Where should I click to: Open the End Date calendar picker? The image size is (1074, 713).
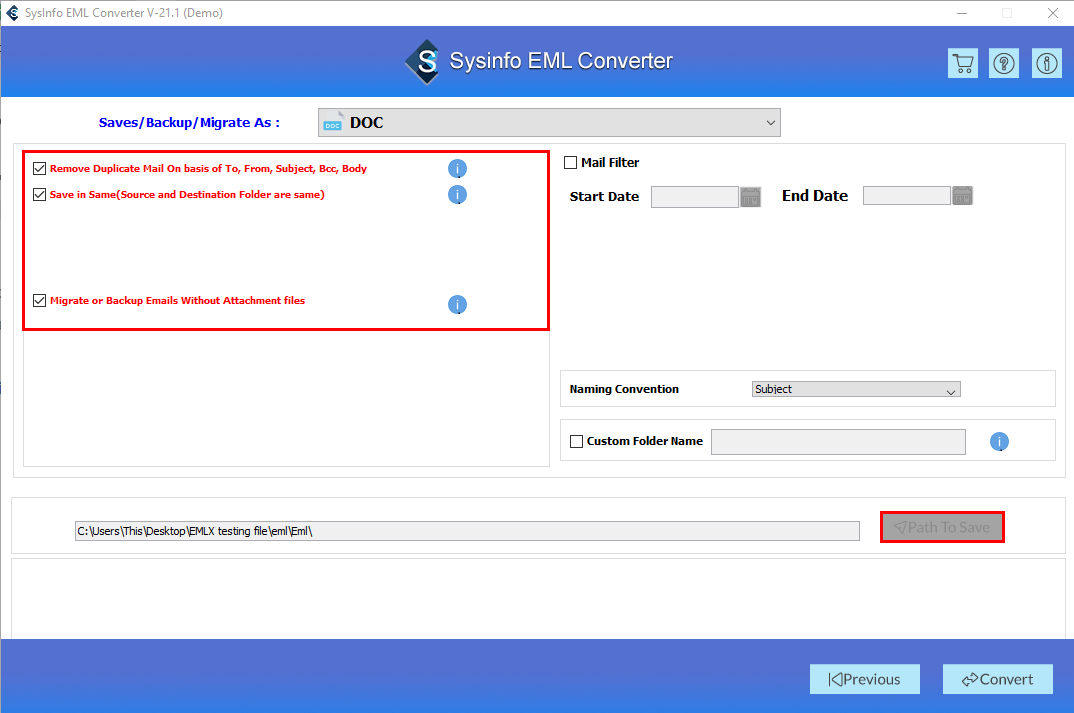pos(962,195)
